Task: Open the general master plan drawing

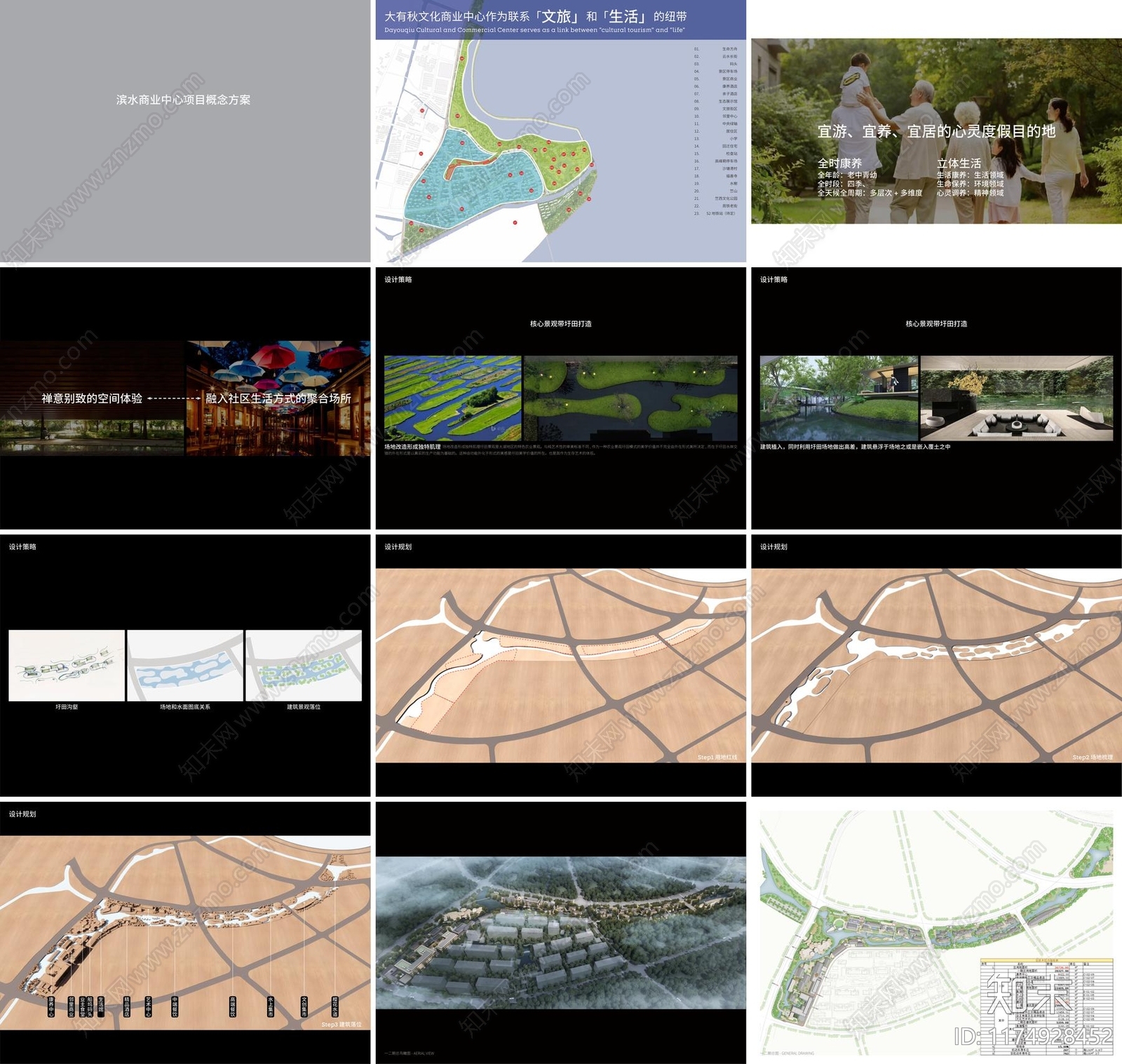Action: tap(936, 933)
